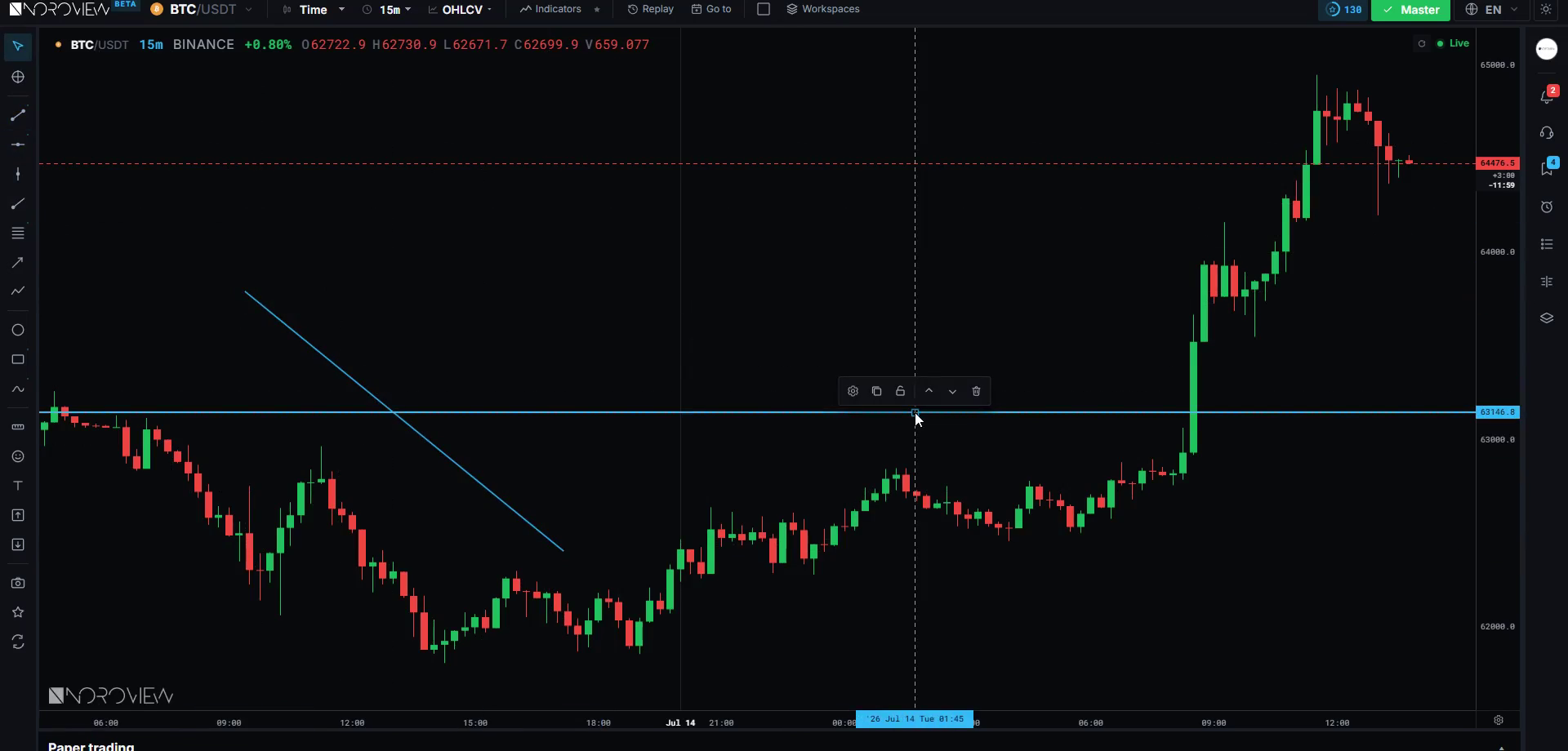1568x751 pixels.
Task: Click the sync refresh icon in left toolbar
Action: pyautogui.click(x=18, y=642)
